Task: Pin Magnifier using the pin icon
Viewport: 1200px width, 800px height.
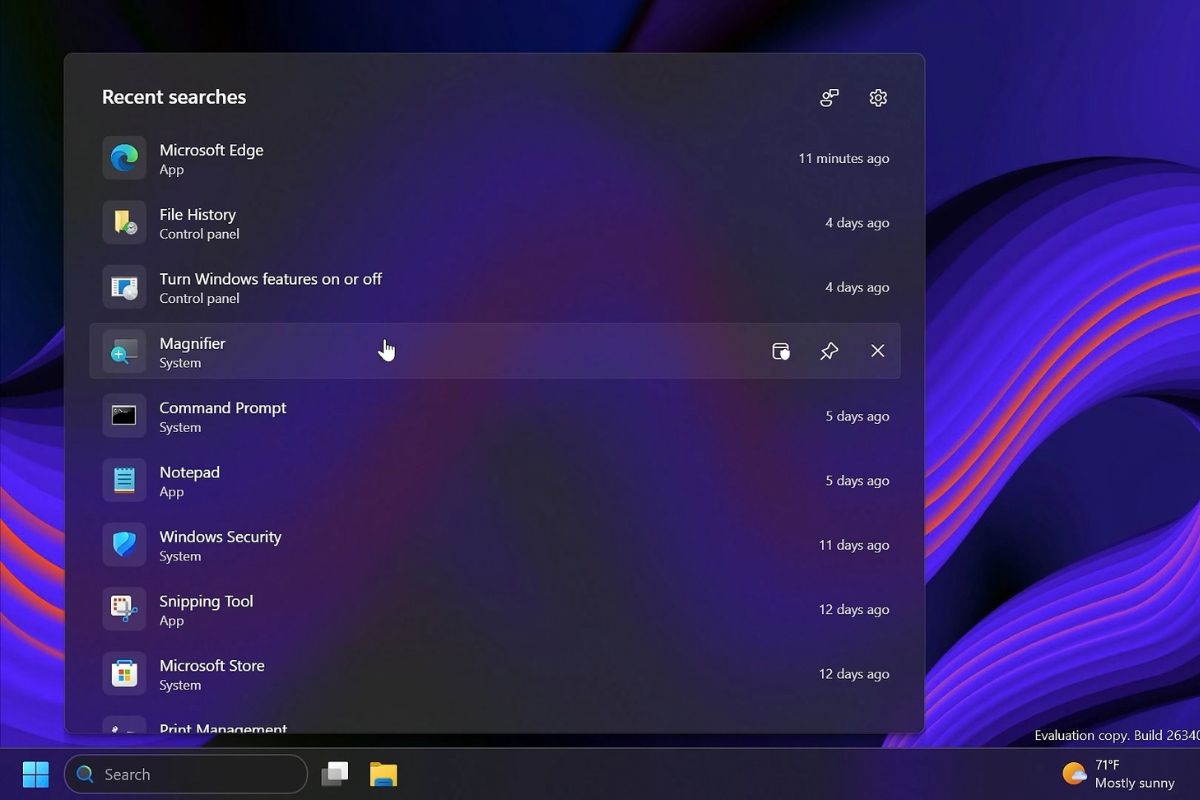Action: pos(829,351)
